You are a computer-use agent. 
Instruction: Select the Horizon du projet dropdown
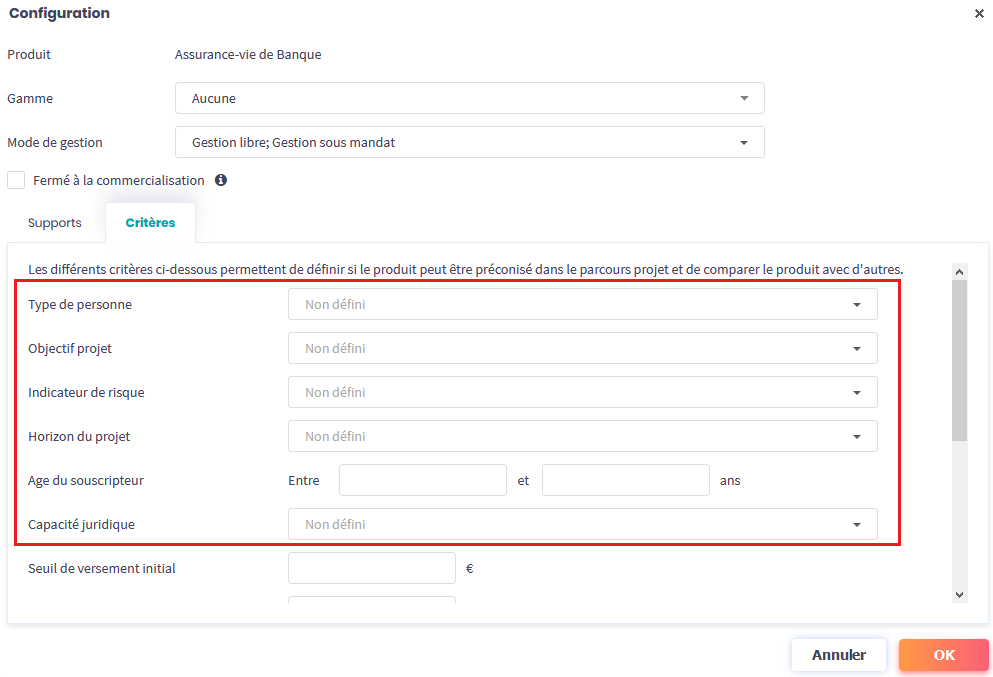582,437
